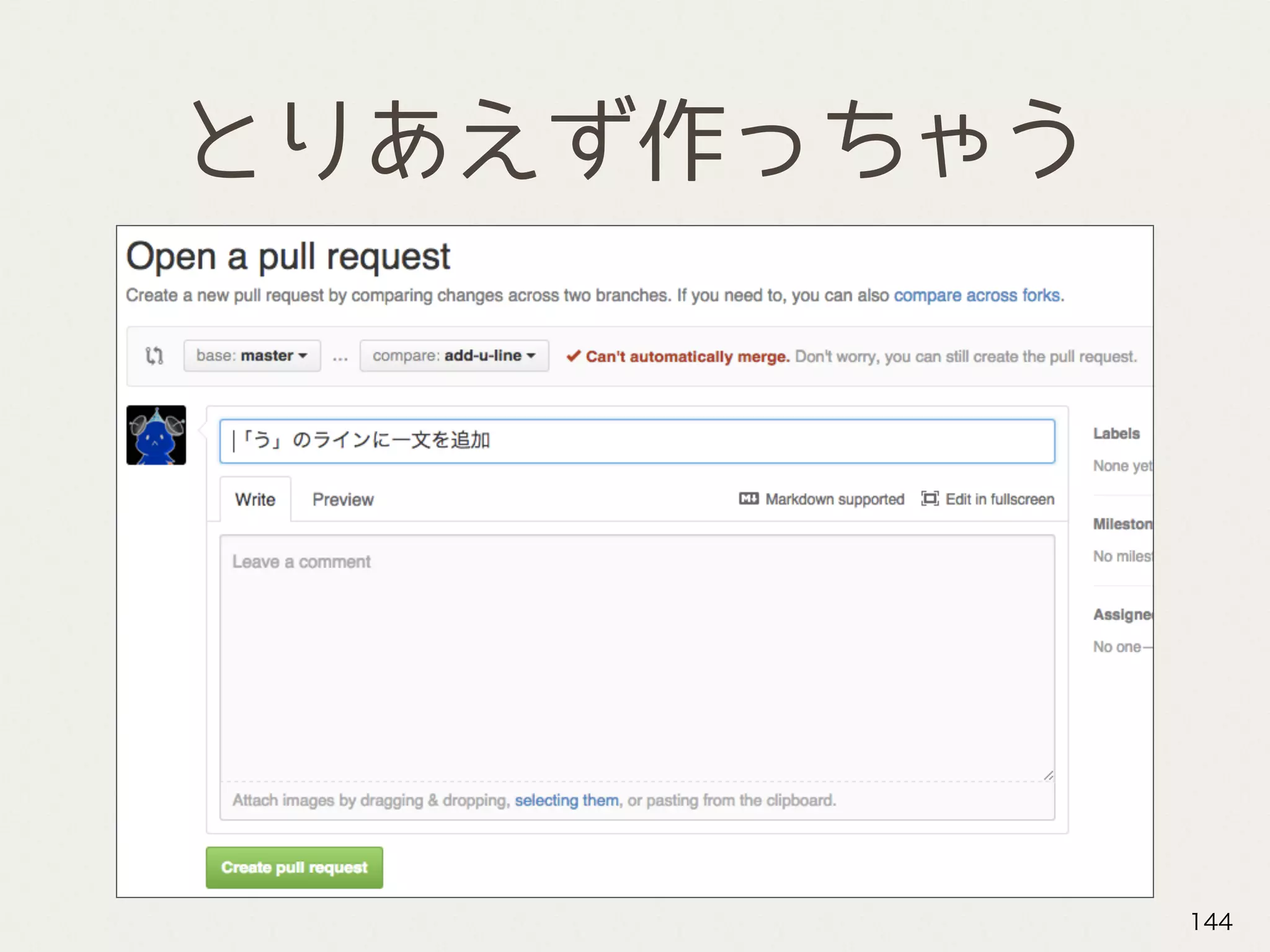The width and height of the screenshot is (1270, 952).
Task: Open the Milestone sidebar section
Action: click(x=1122, y=524)
